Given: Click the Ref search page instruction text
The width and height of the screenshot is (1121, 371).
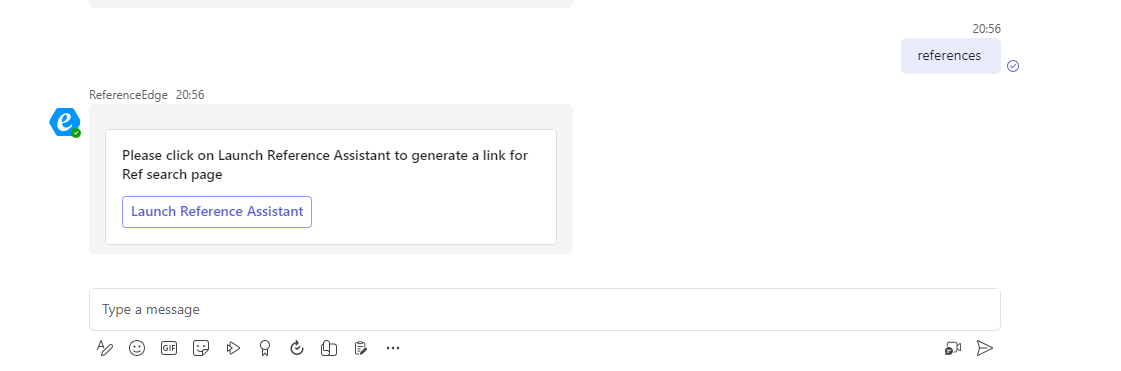Looking at the screenshot, I should (325, 164).
